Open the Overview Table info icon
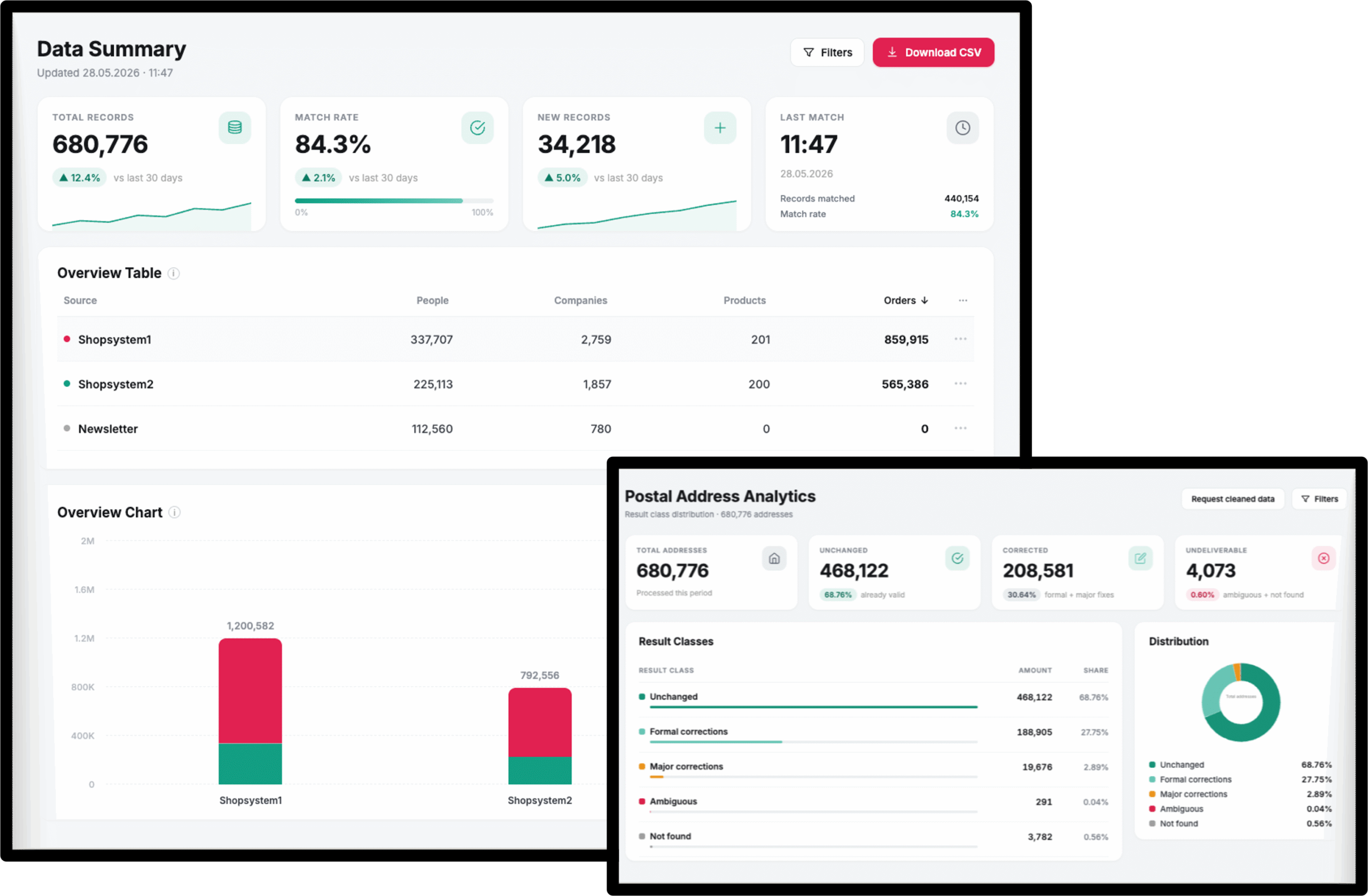This screenshot has height=896, width=1368. pyautogui.click(x=174, y=274)
